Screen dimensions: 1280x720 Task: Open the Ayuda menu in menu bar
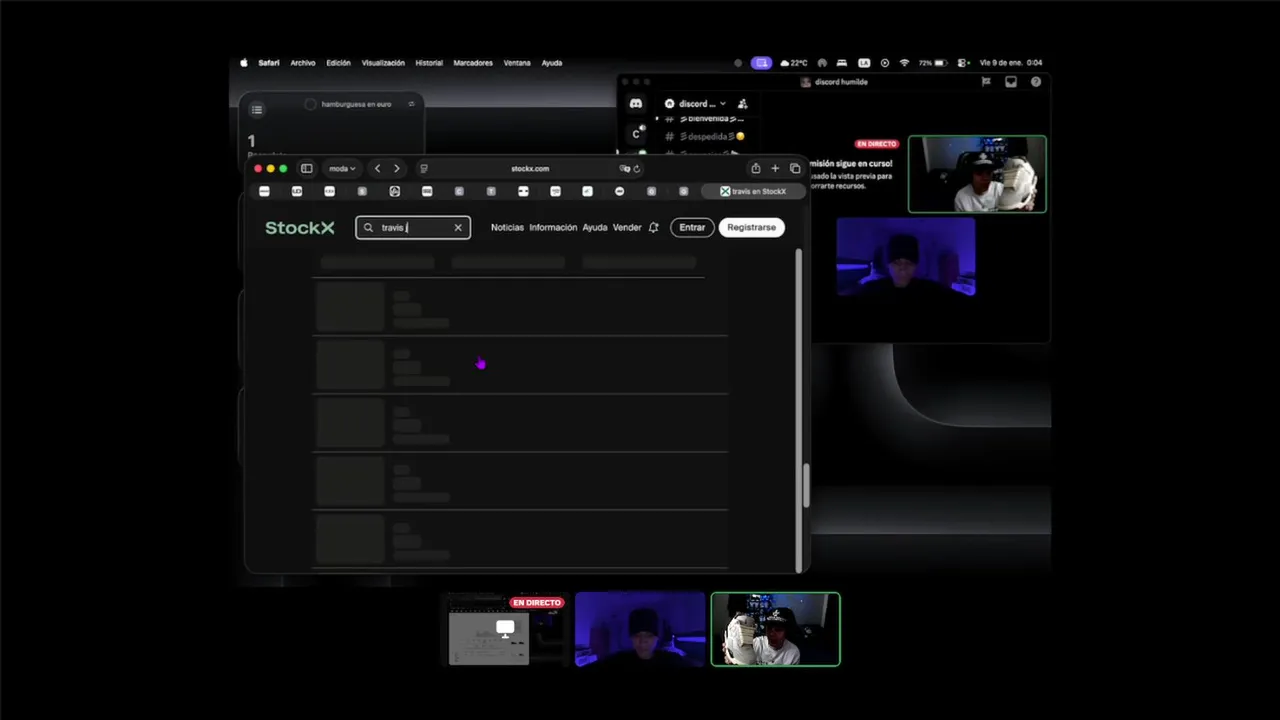[552, 63]
